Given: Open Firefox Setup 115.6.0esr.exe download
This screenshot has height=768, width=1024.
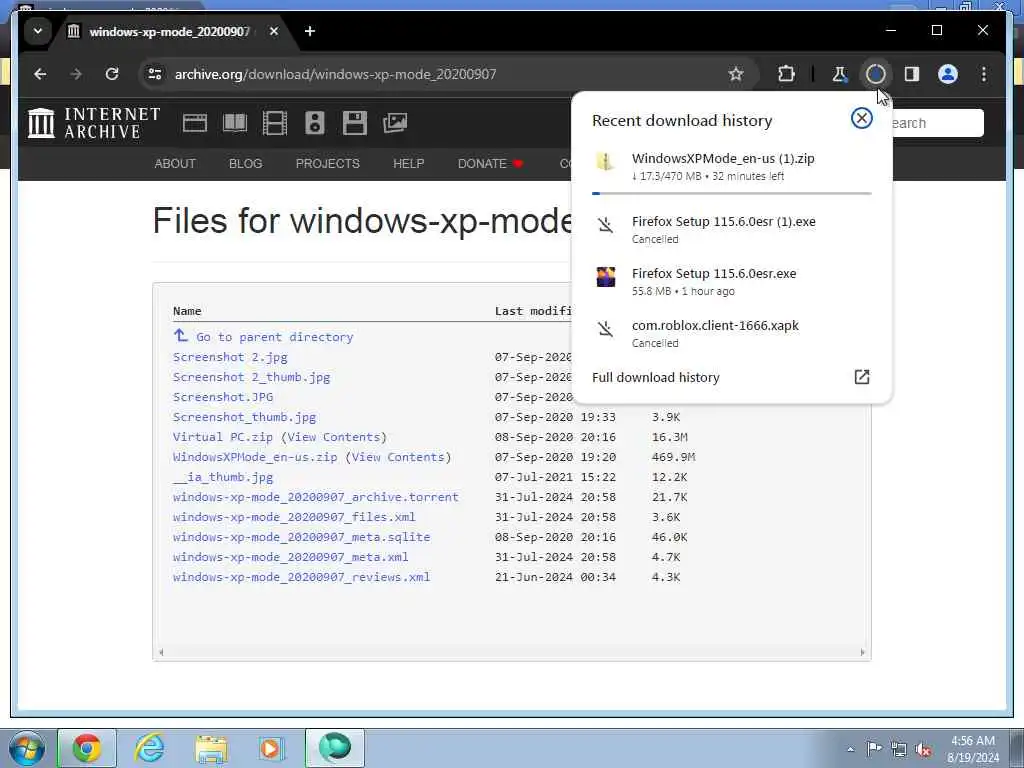Looking at the screenshot, I should 731,281.
